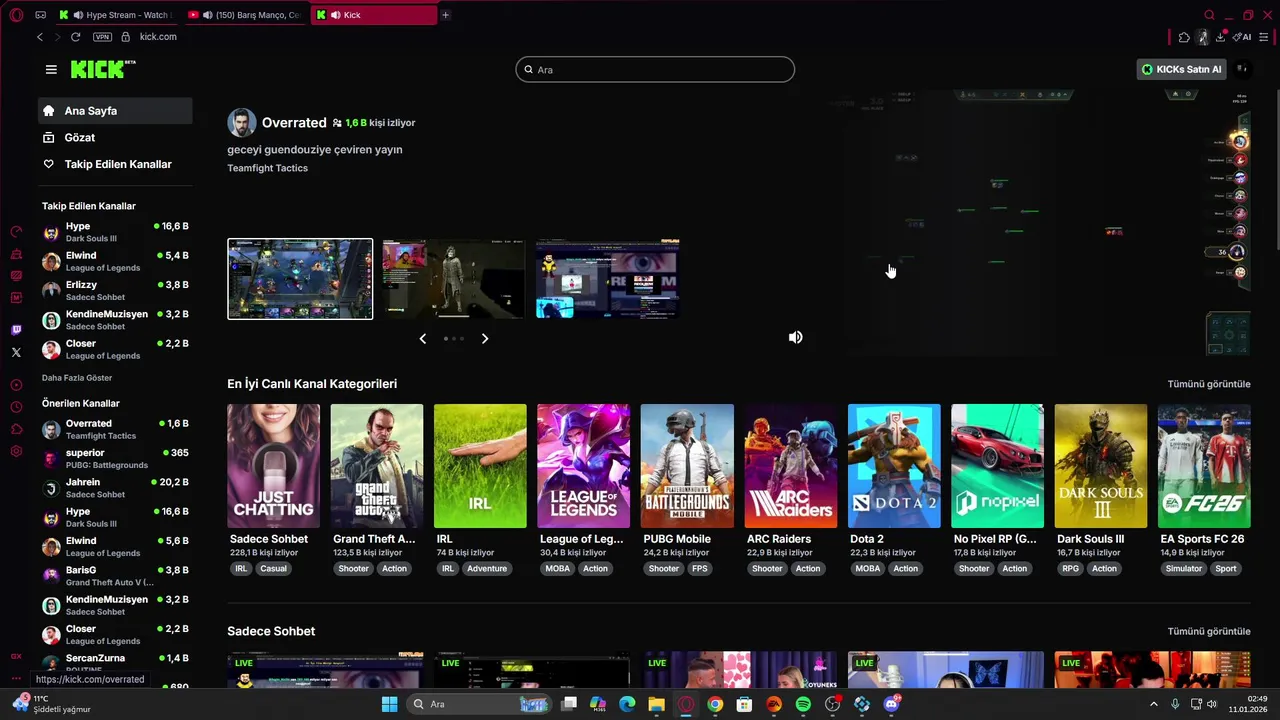Mute audio on the Hype Stream tab
The height and width of the screenshot is (720, 1280).
(78, 15)
